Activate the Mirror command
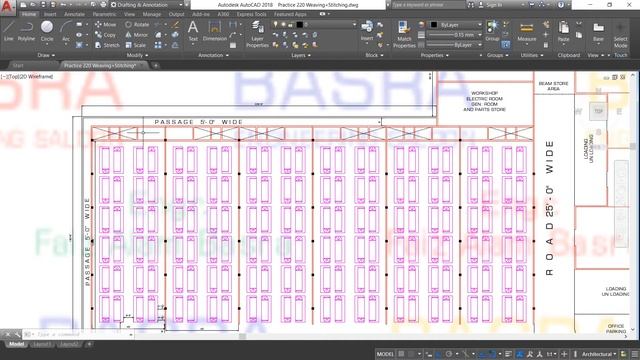Screen dimensions: 640x360 [137, 35]
